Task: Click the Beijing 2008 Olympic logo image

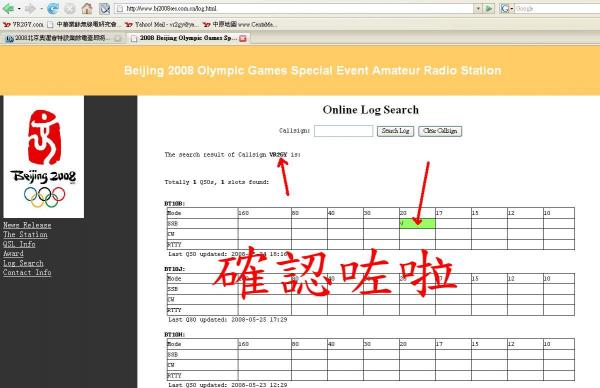Action: coord(44,157)
